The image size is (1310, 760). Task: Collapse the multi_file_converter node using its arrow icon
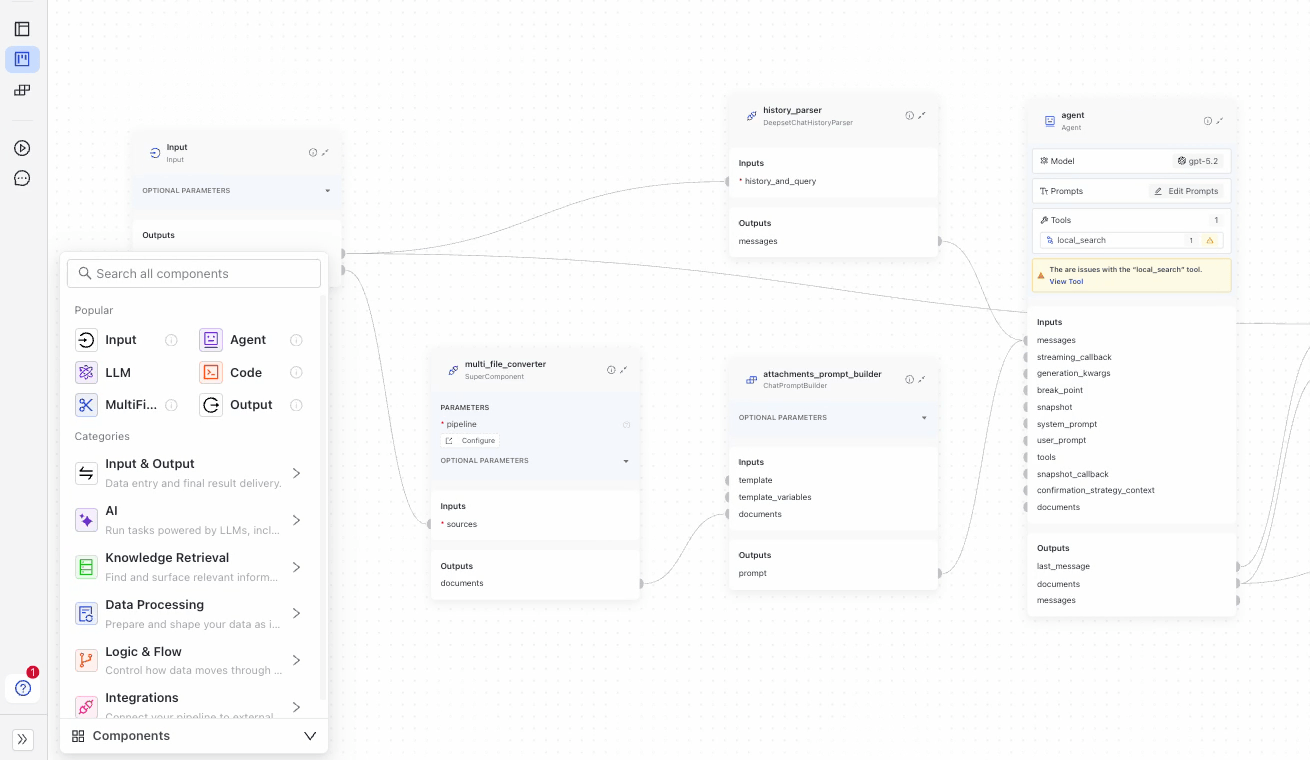623,370
